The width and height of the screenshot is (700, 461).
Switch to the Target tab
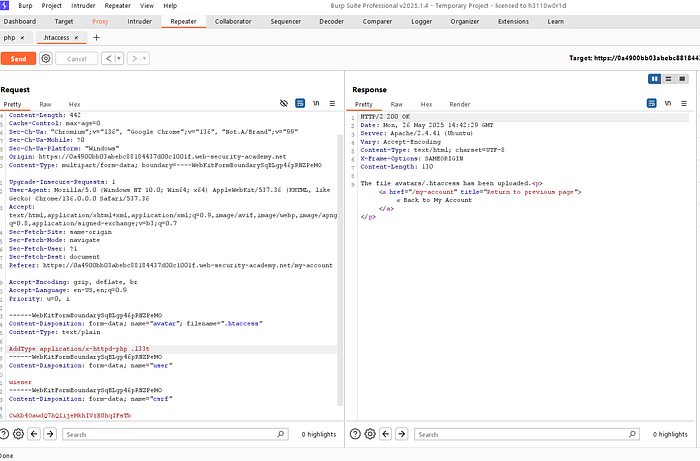pos(64,21)
